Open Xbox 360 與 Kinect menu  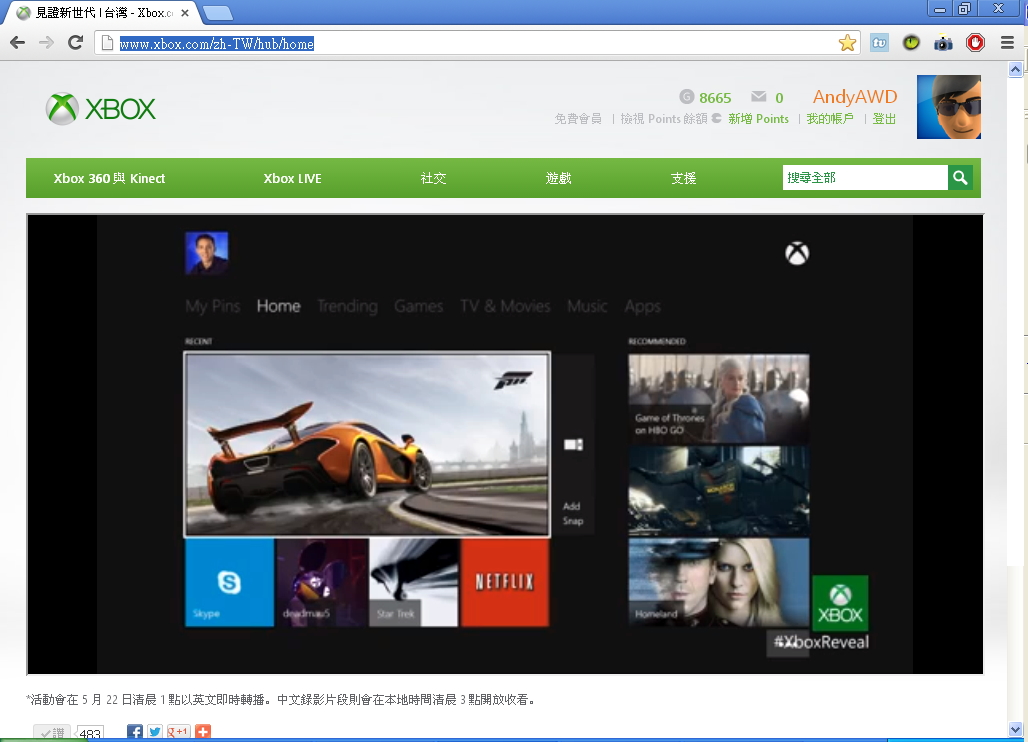(x=109, y=178)
